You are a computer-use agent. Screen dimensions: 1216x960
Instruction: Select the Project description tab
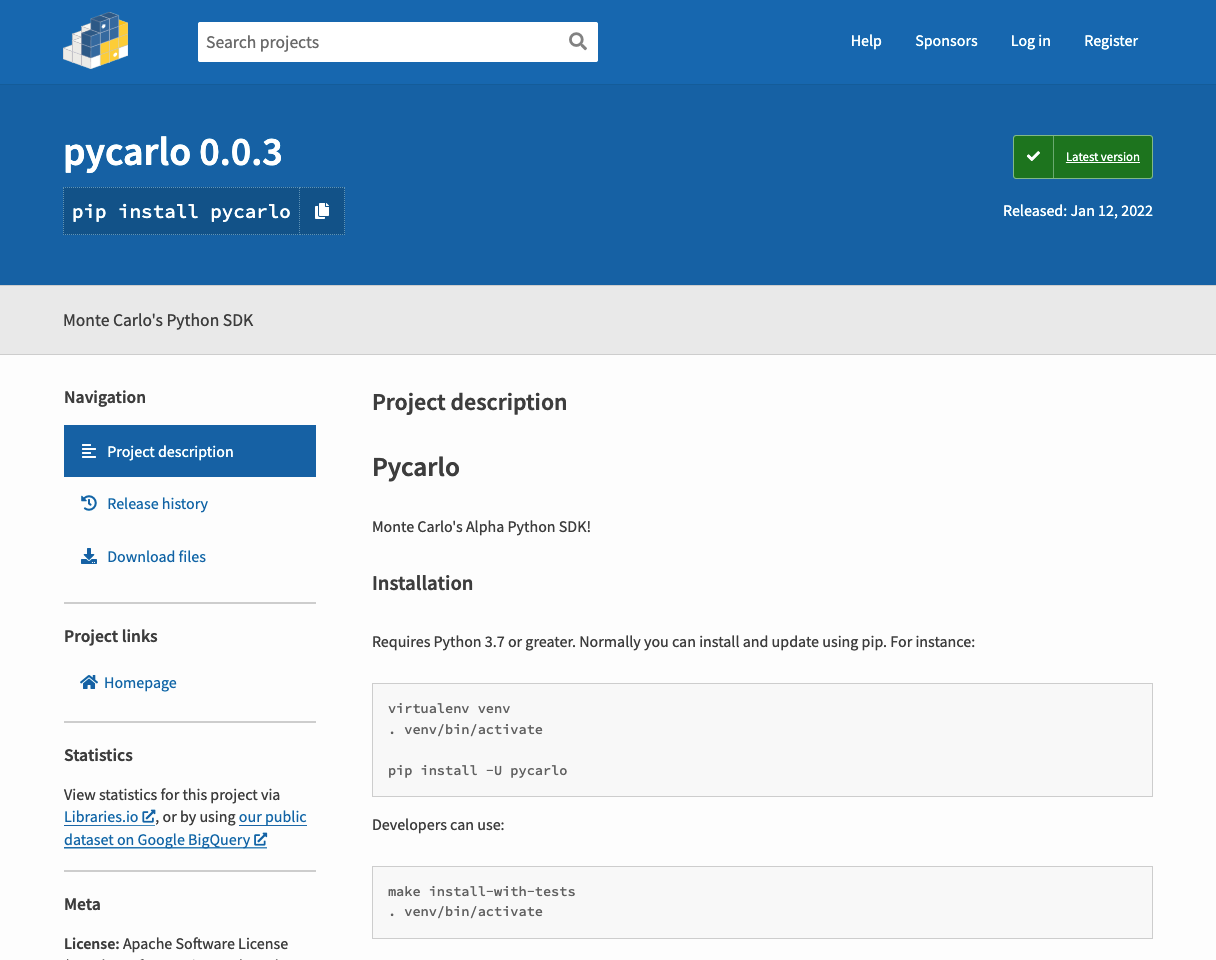190,451
